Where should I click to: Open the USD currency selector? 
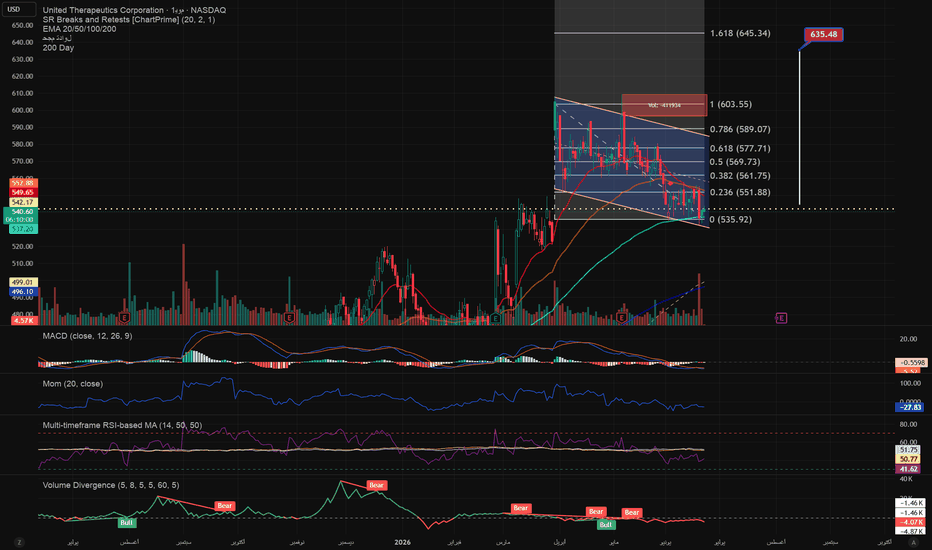(14, 10)
